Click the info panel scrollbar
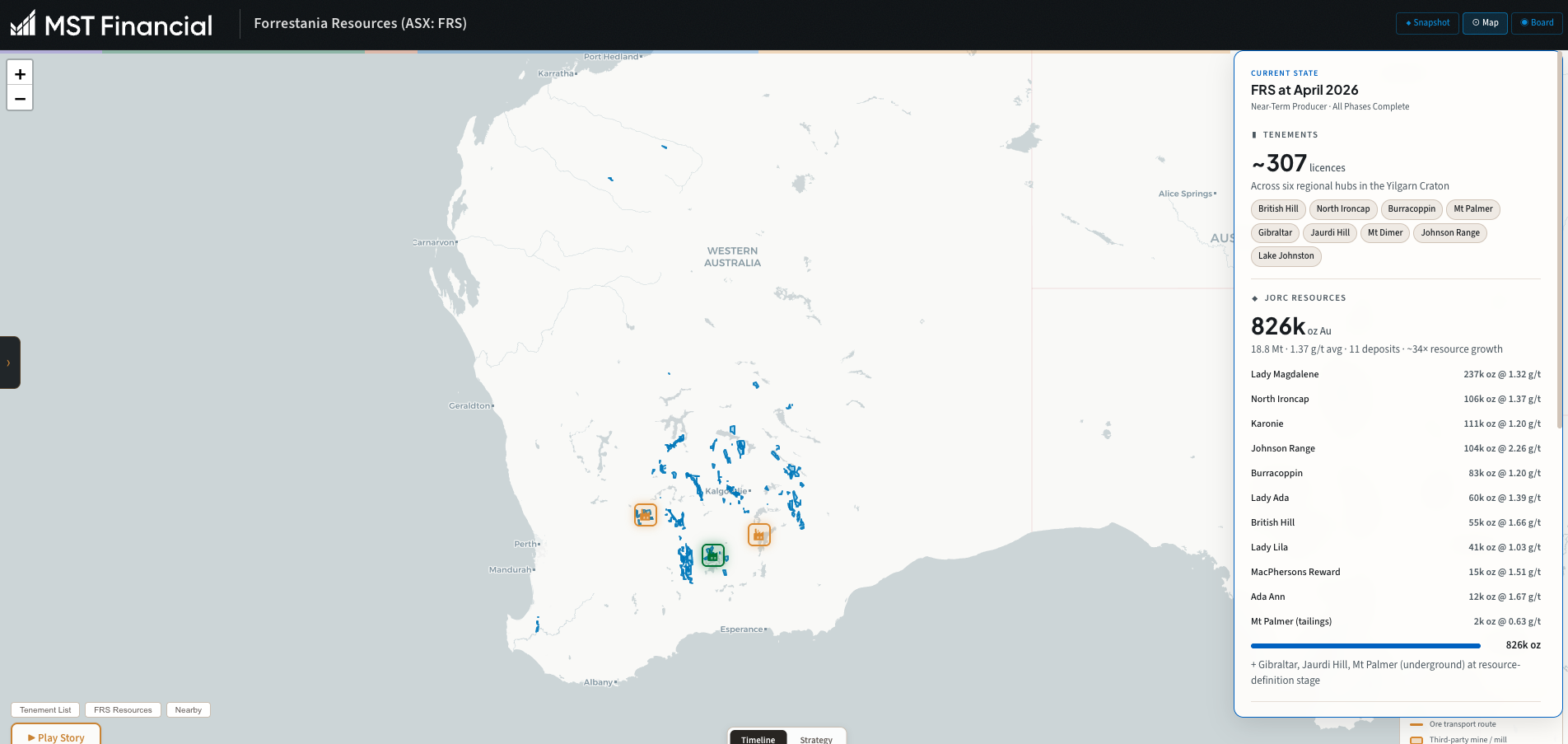This screenshot has height=744, width=1568. pyautogui.click(x=1559, y=239)
